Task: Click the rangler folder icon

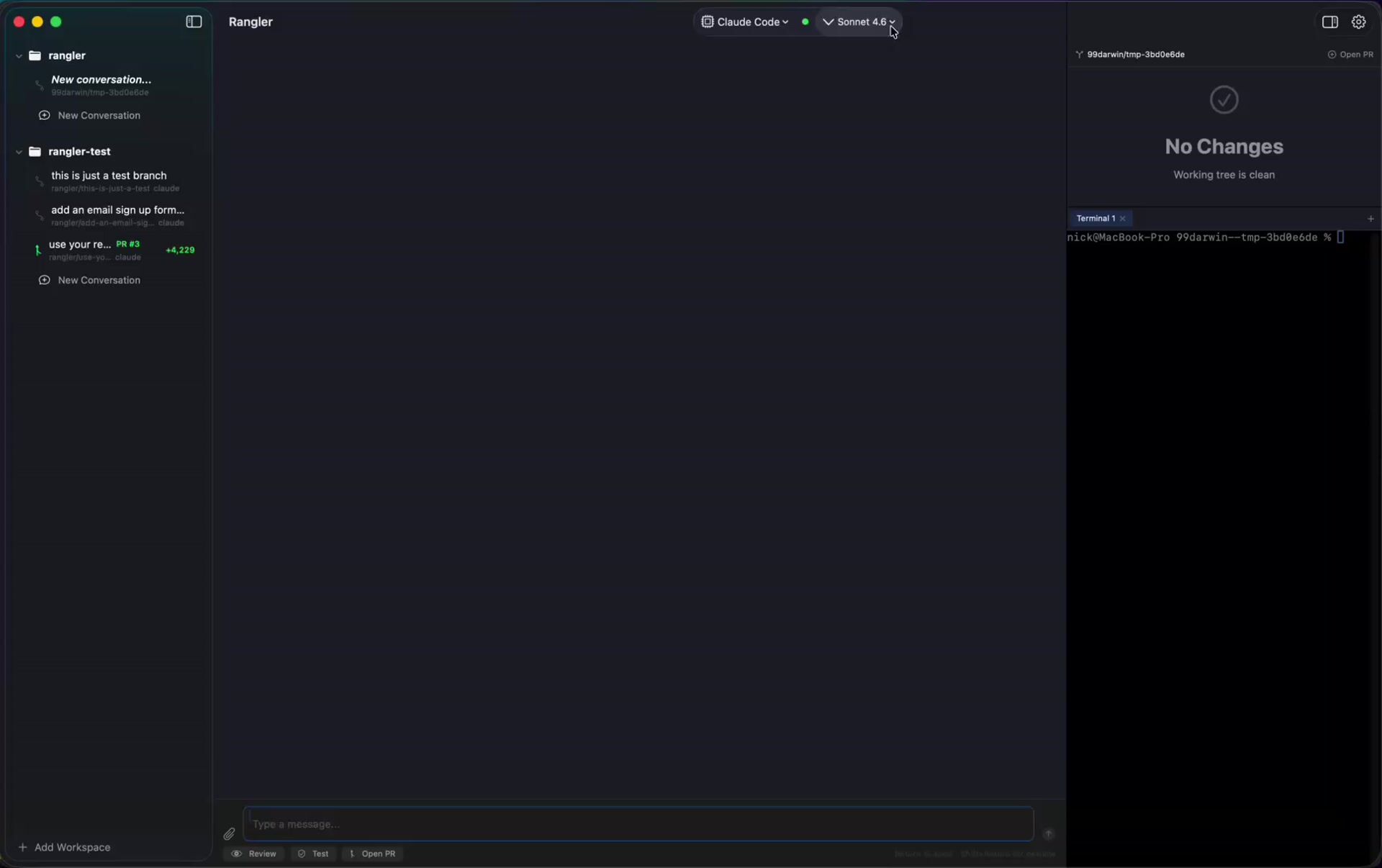Action: (35, 55)
